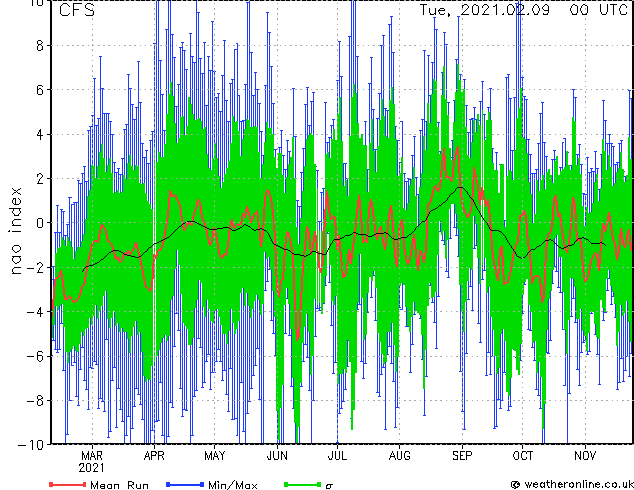The image size is (634, 490).
Task: Click the y-axis value 8
Action: [40, 46]
